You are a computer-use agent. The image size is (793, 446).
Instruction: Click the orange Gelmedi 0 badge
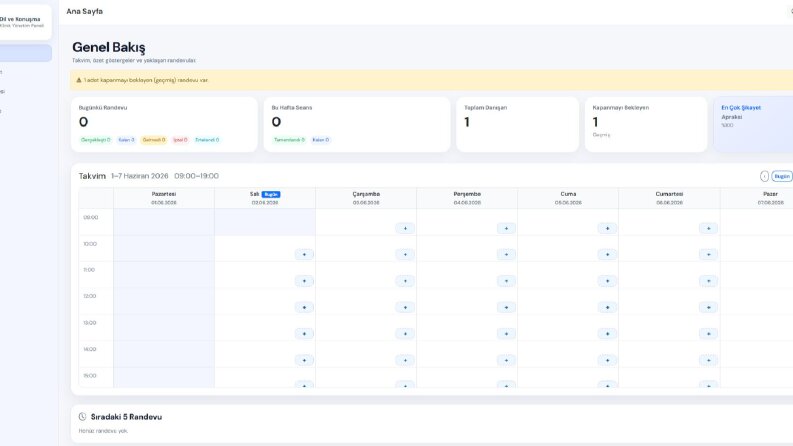pyautogui.click(x=154, y=140)
